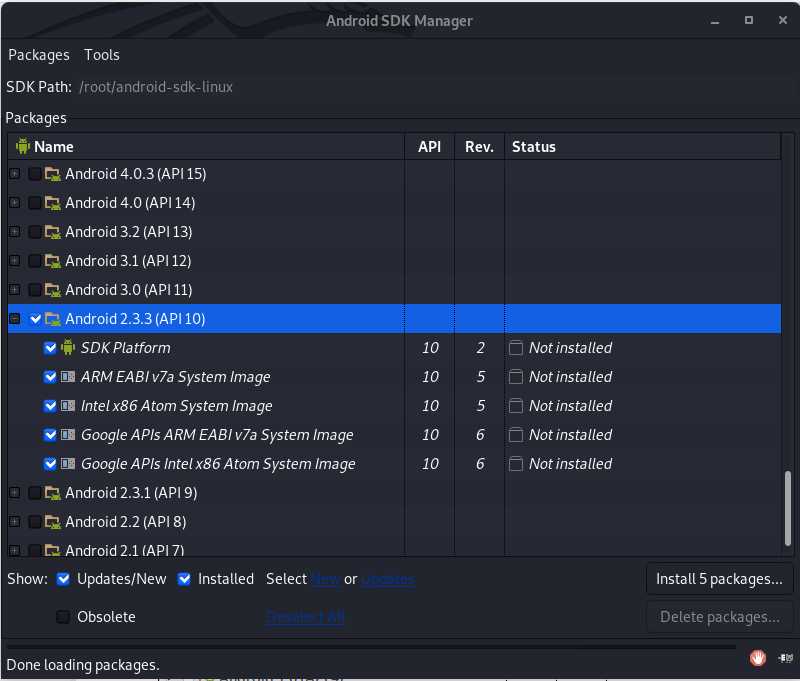Click the packages list vertical scrollbar thumb
800x681 pixels.
coord(788,509)
